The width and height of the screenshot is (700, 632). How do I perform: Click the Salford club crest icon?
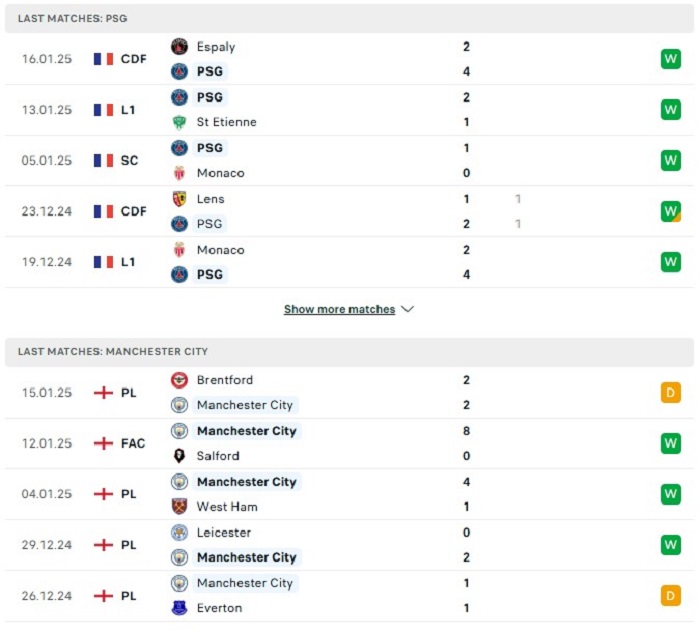click(179, 456)
